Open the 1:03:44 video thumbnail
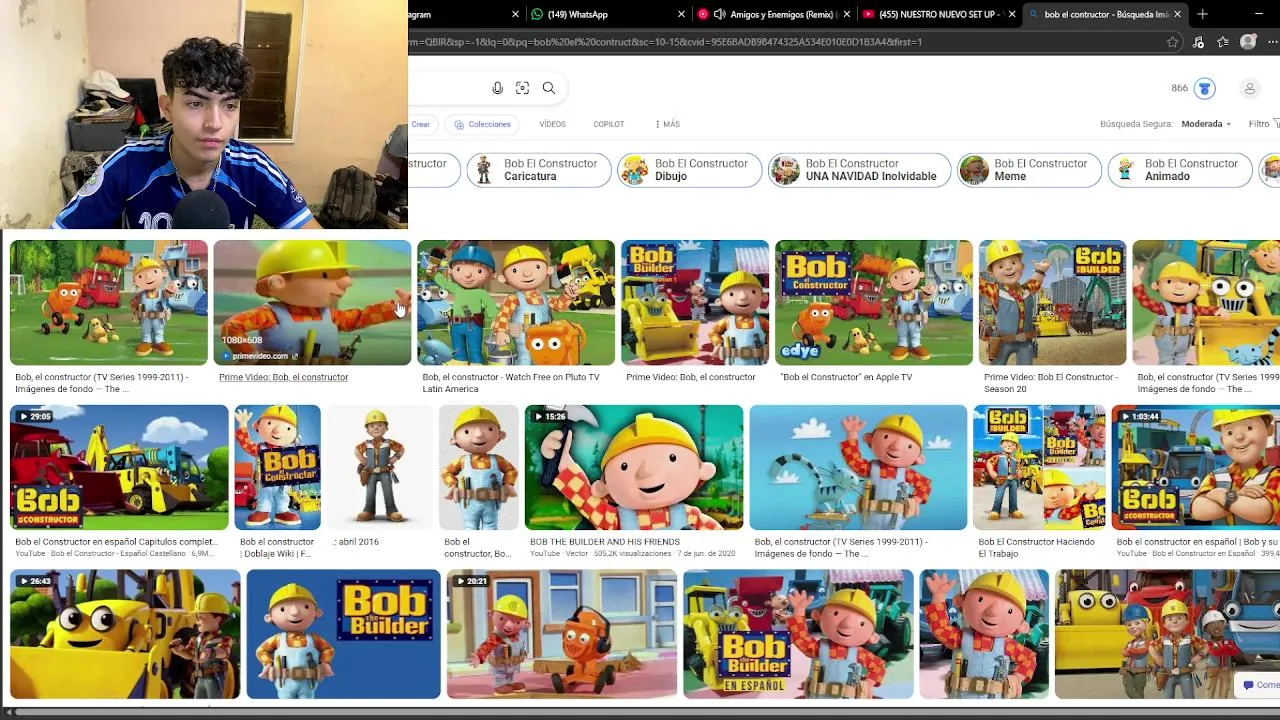 1196,467
